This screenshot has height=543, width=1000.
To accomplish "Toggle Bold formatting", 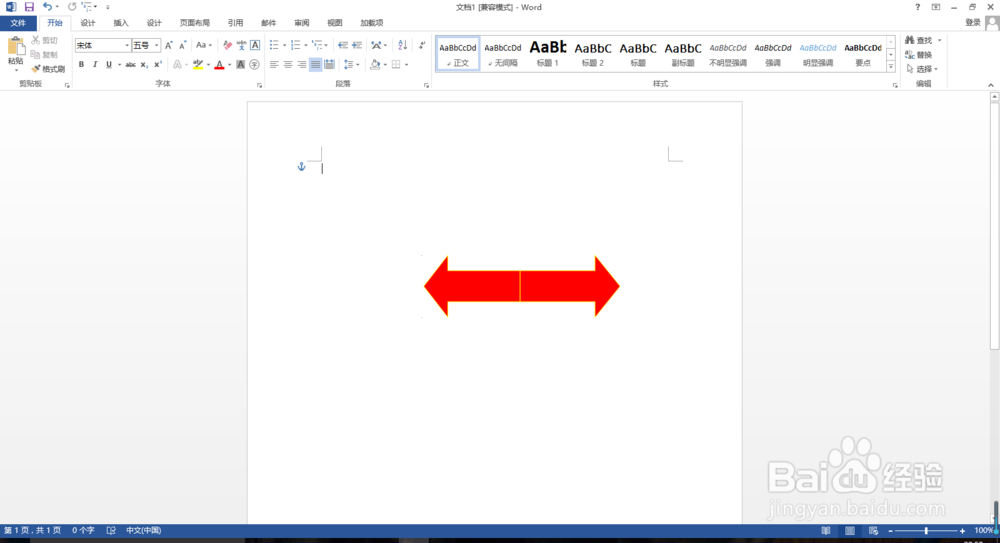I will [x=81, y=64].
